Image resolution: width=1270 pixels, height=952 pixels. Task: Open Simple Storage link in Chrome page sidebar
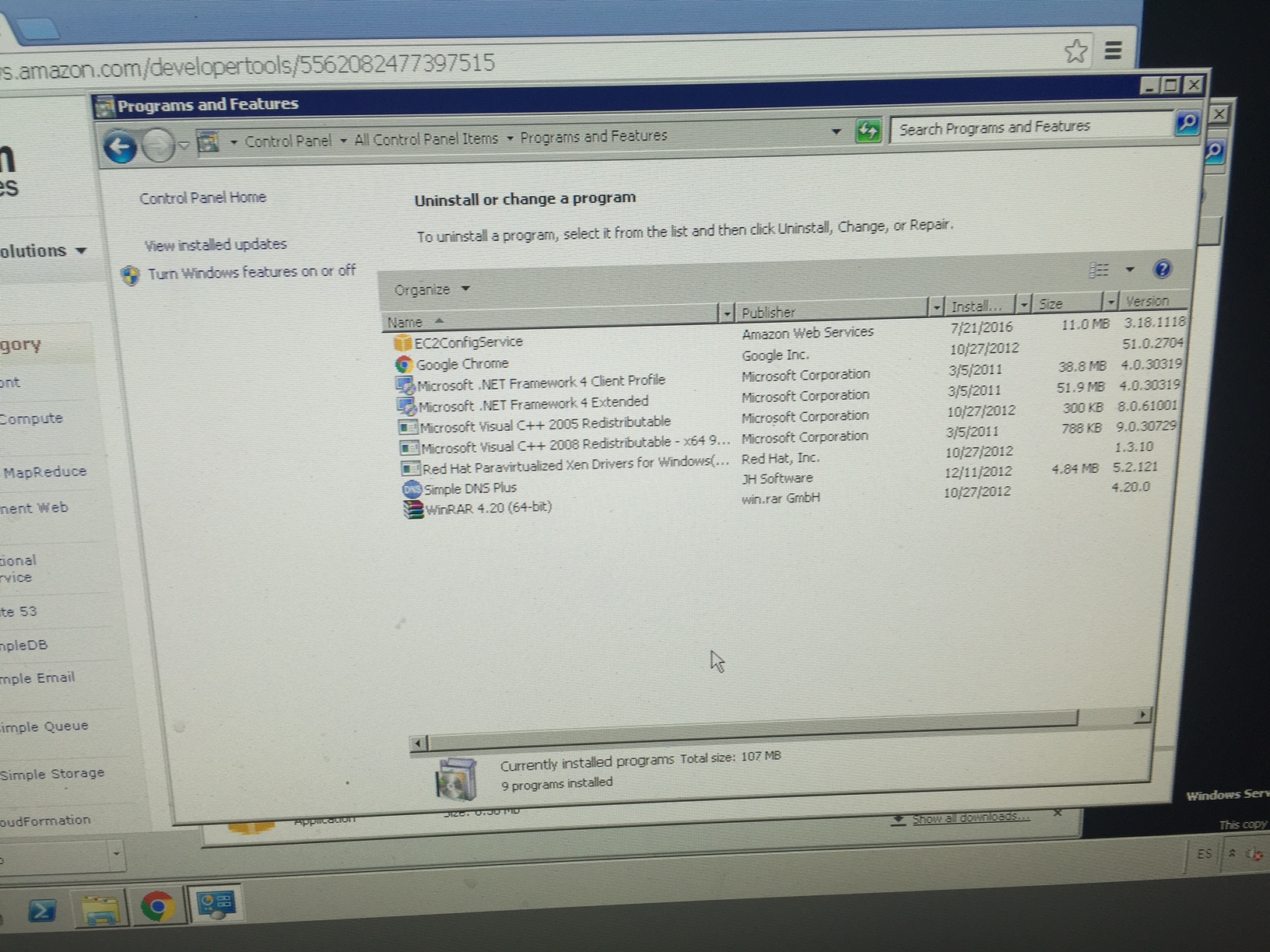(x=52, y=774)
